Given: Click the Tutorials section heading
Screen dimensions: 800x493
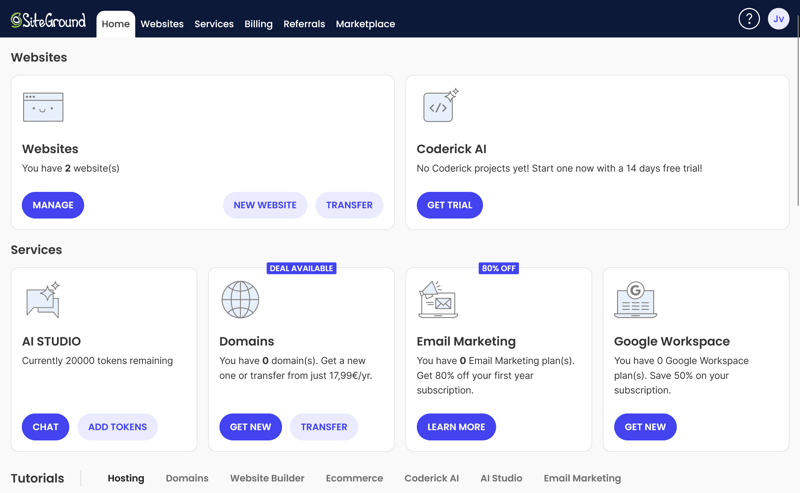Looking at the screenshot, I should point(38,478).
